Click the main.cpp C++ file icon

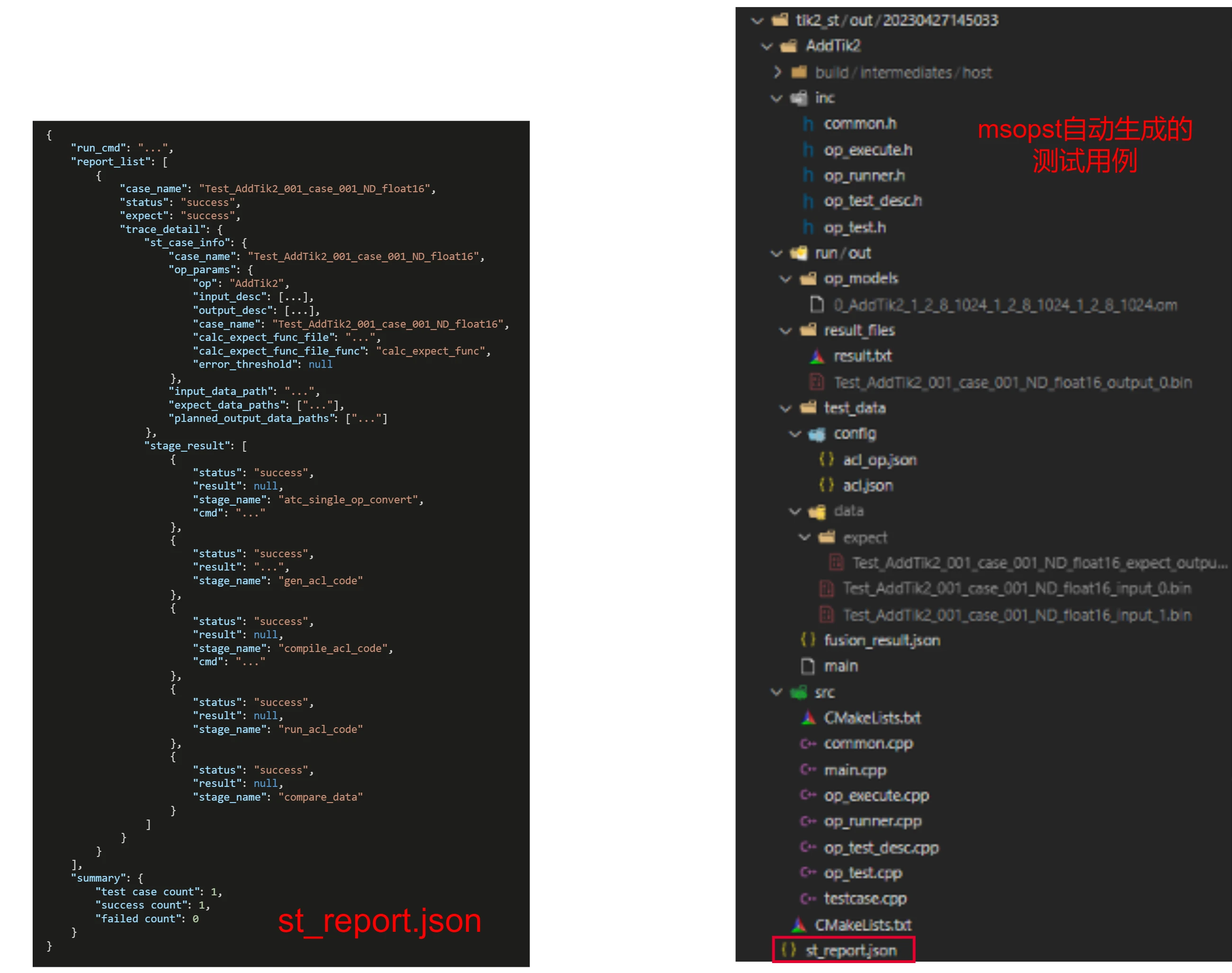[x=808, y=769]
